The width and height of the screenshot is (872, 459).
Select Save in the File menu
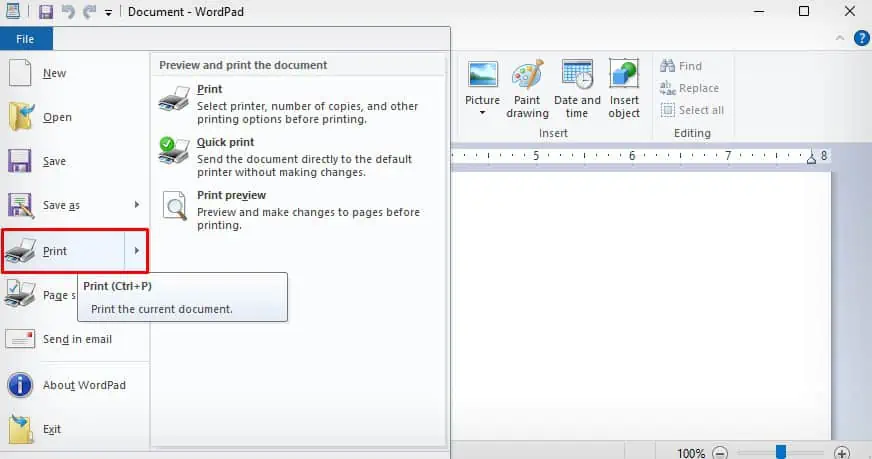pos(75,161)
